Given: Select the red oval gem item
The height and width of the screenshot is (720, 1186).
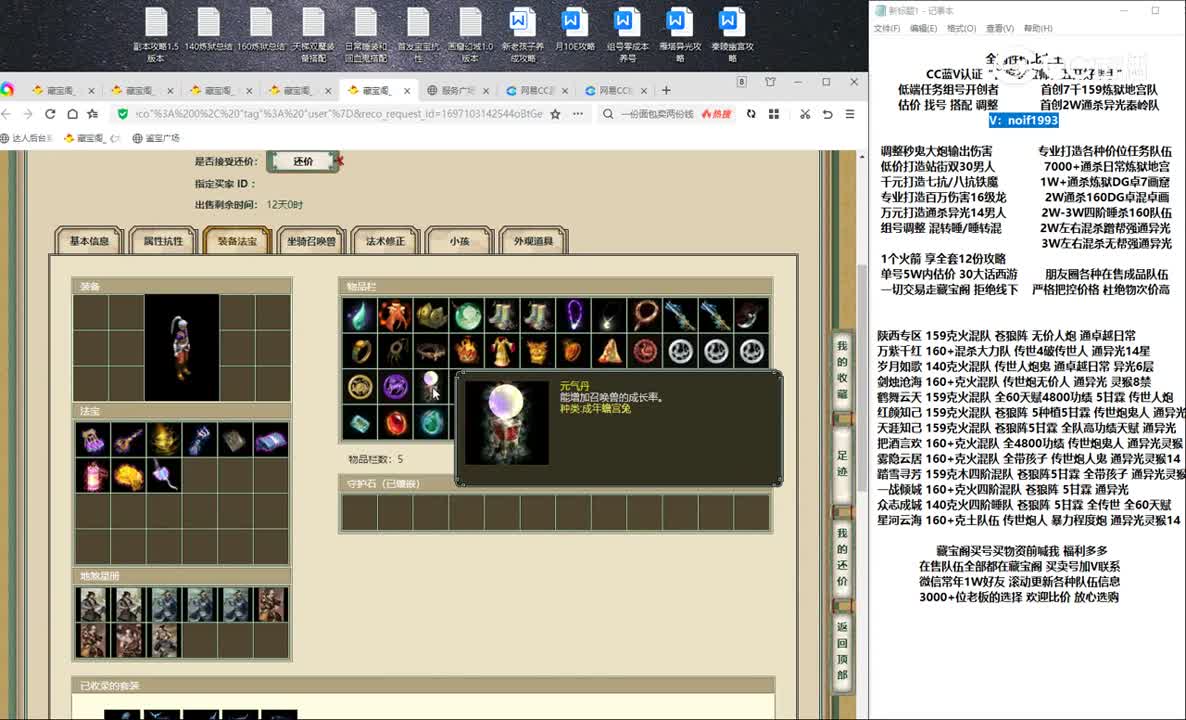Looking at the screenshot, I should (x=396, y=422).
